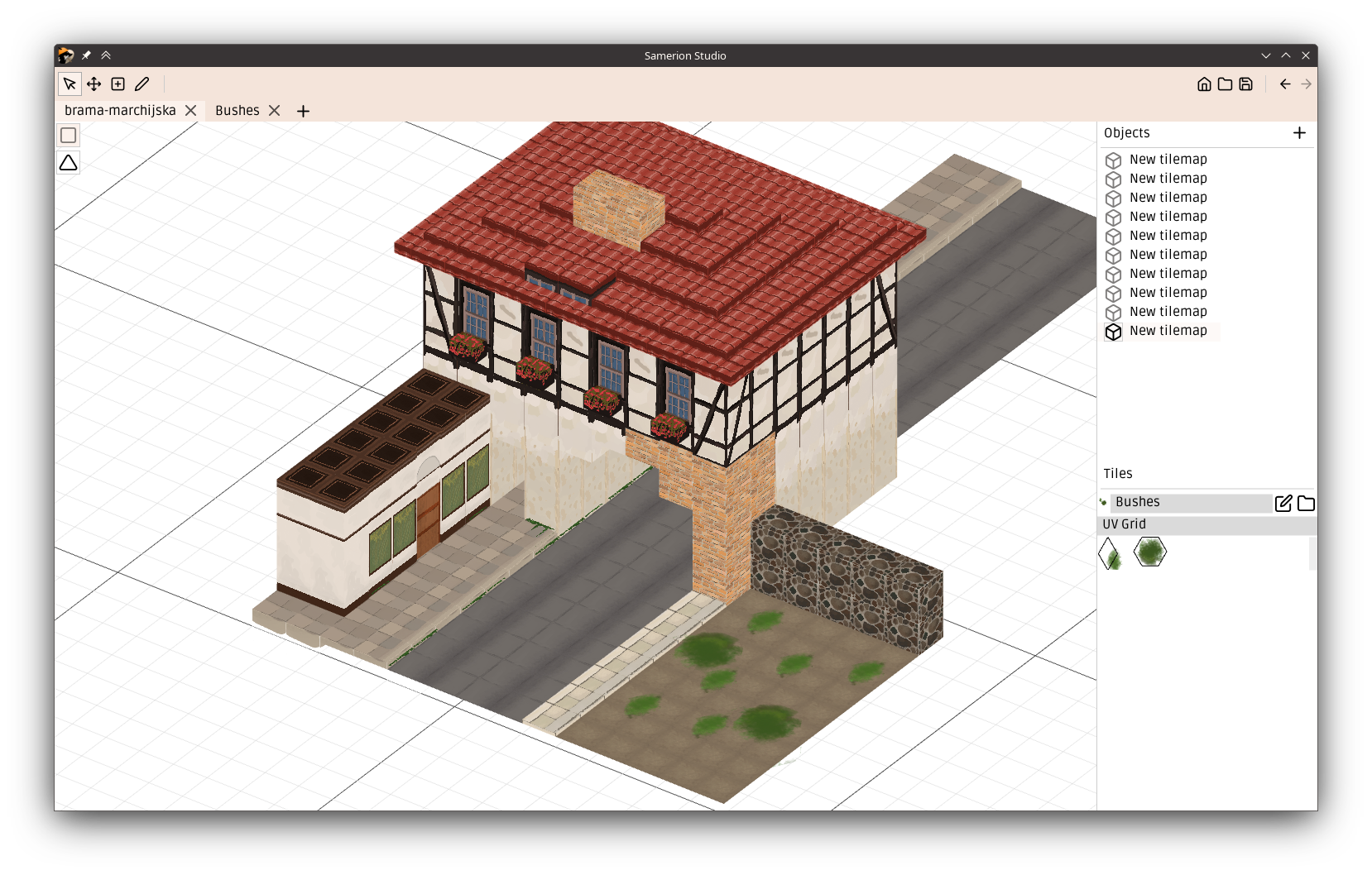Screen dimensions: 1372x875
Task: Close the brama-marchijska tab
Action: (190, 111)
